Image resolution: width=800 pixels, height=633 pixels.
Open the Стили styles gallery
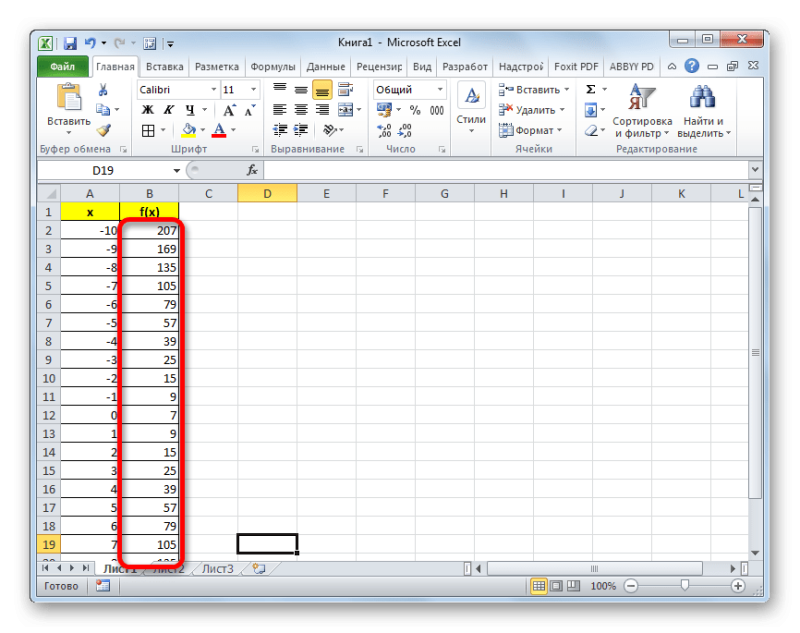click(x=471, y=109)
